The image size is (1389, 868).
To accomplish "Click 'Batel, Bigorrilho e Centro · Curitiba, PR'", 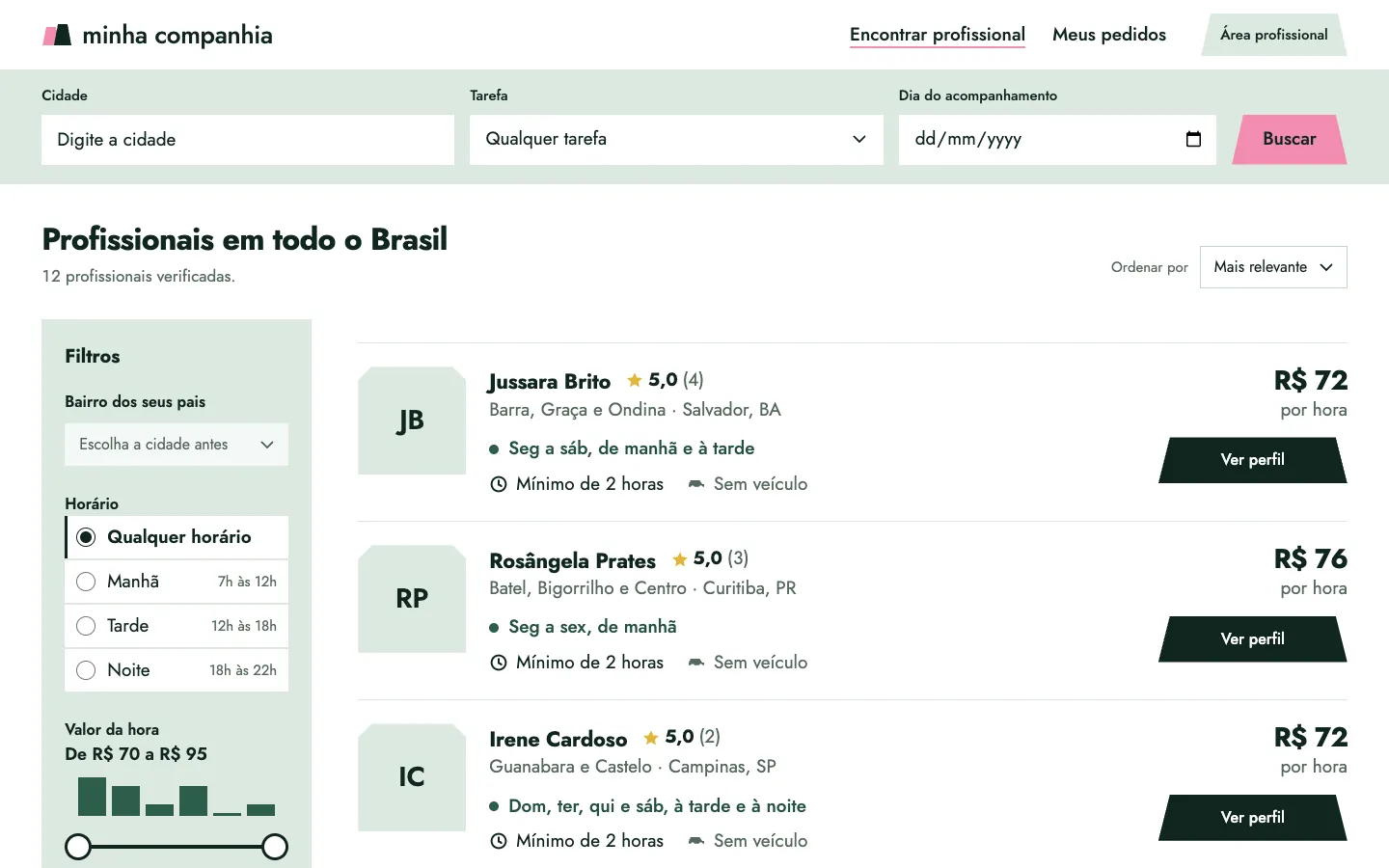I will [642, 588].
